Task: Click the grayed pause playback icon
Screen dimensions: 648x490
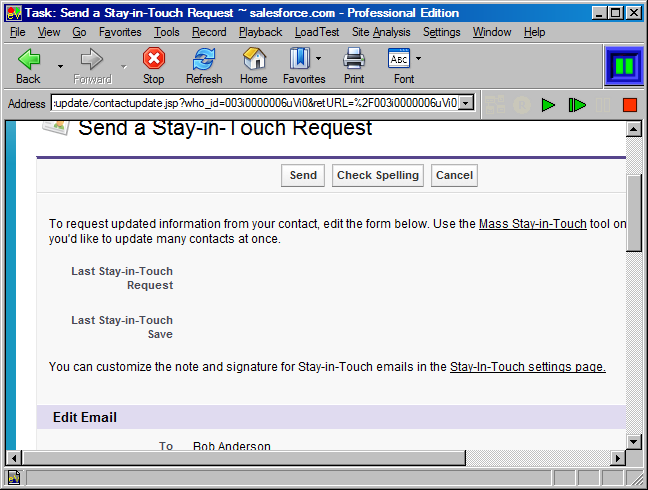Action: click(x=603, y=105)
